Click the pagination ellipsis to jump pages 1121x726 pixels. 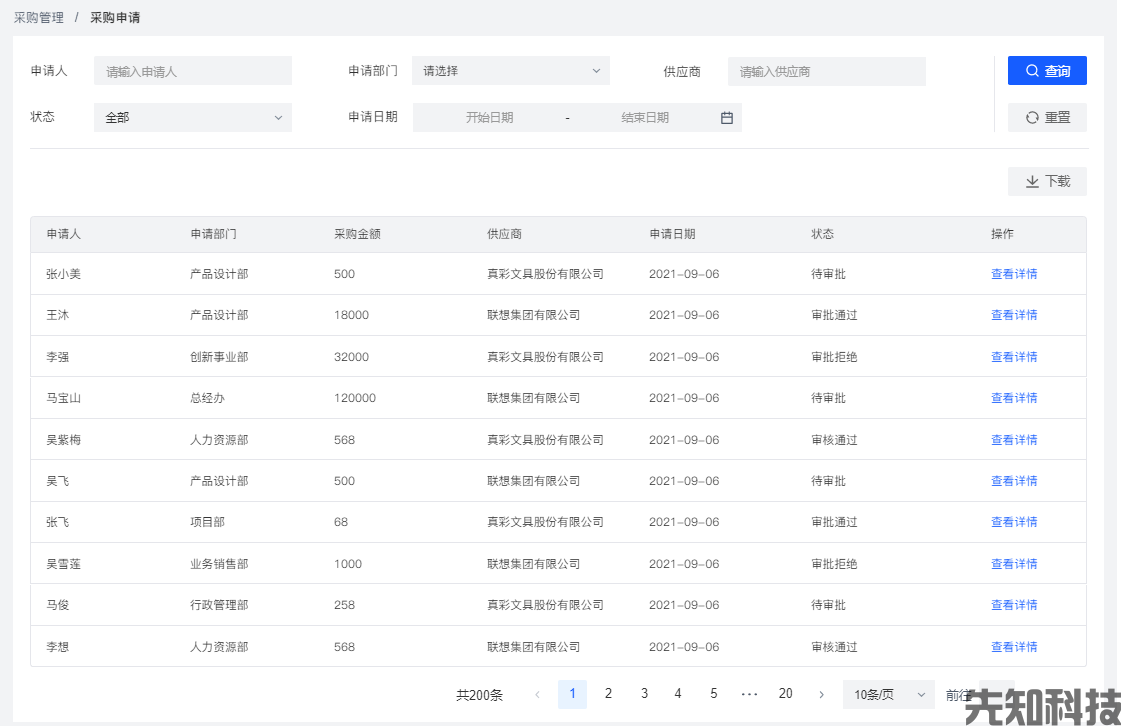click(749, 694)
